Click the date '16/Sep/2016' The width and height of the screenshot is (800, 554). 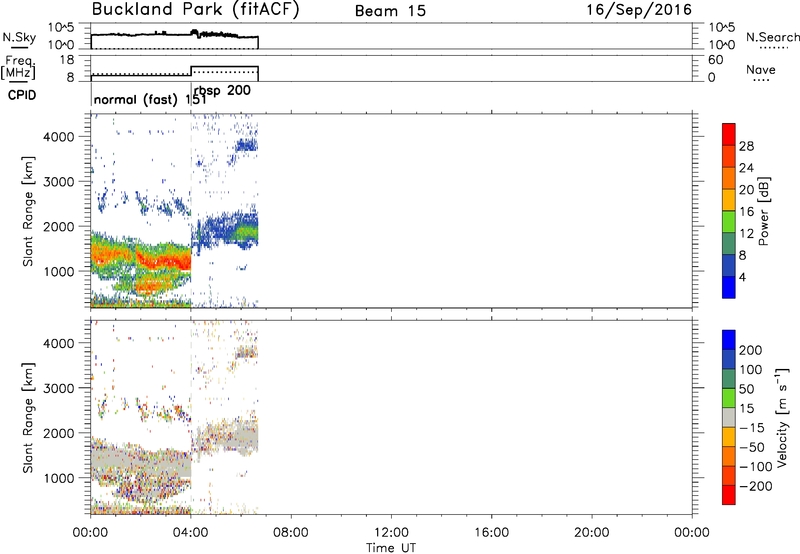(639, 10)
